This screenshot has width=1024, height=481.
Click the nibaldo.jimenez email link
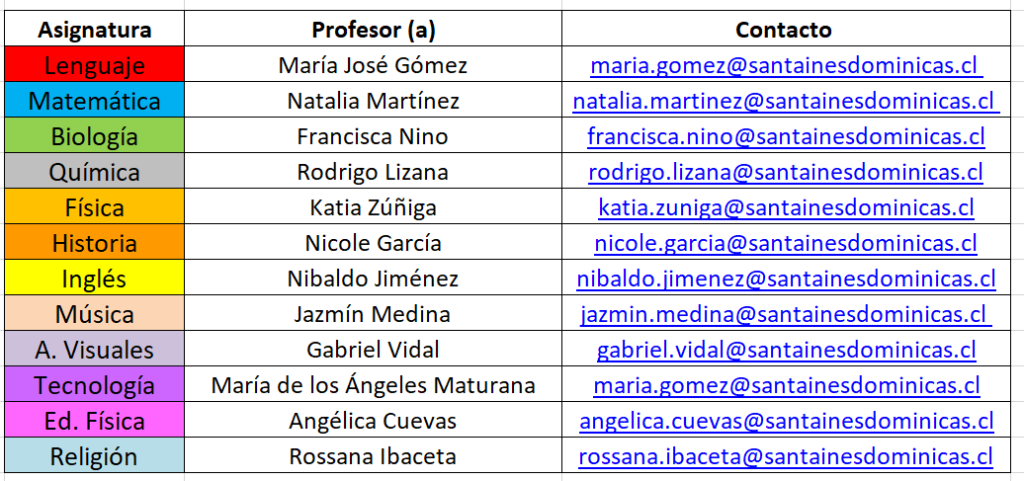[785, 279]
